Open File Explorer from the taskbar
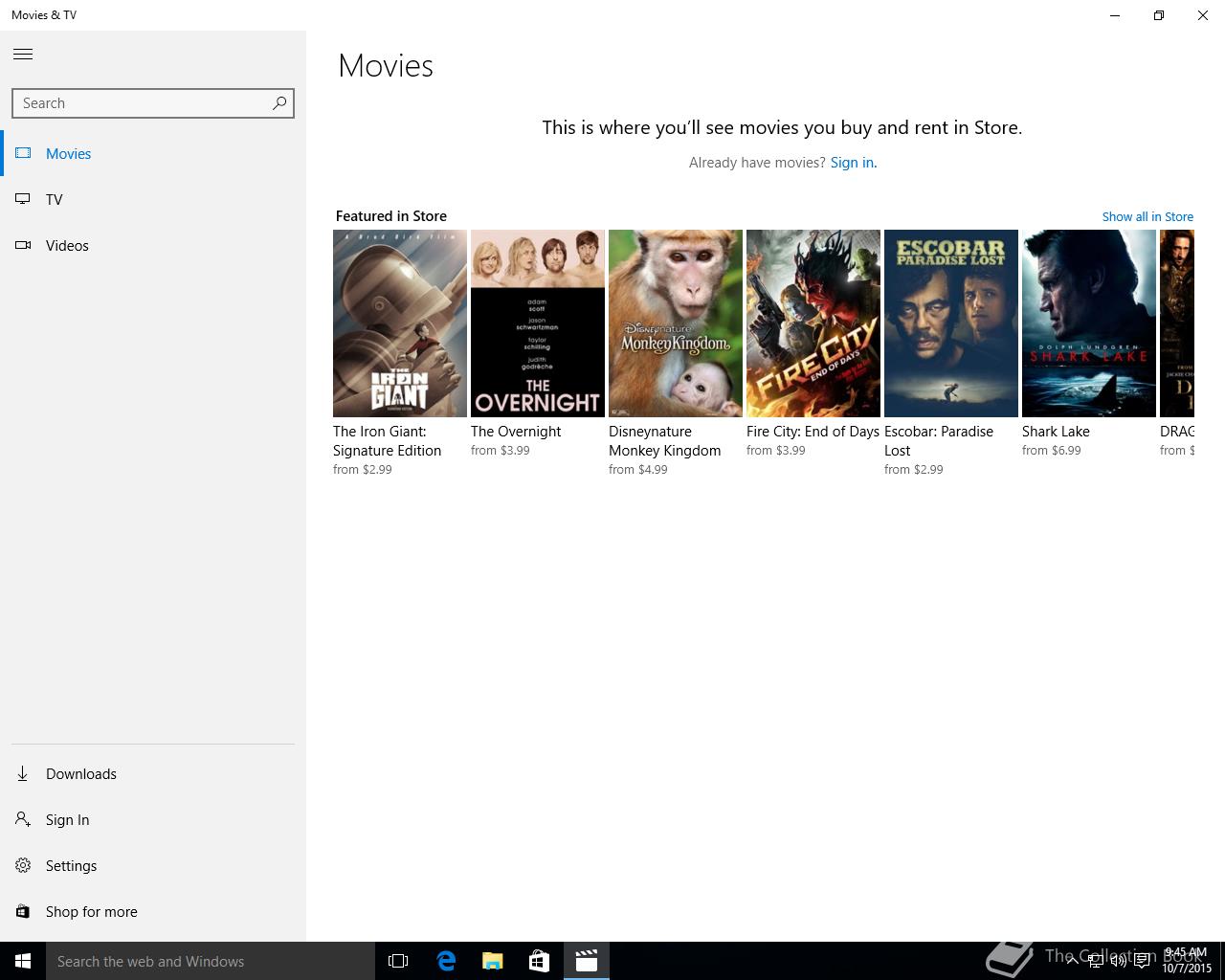 (x=493, y=961)
